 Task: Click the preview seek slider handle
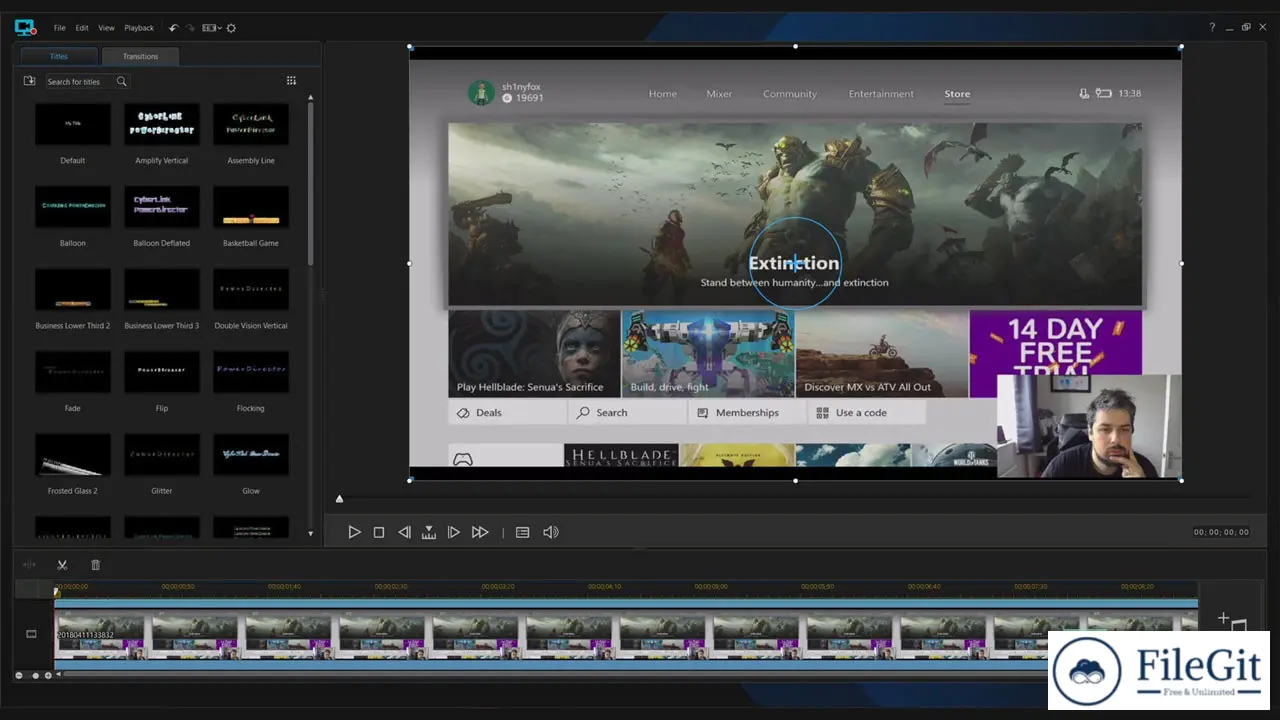[x=339, y=499]
